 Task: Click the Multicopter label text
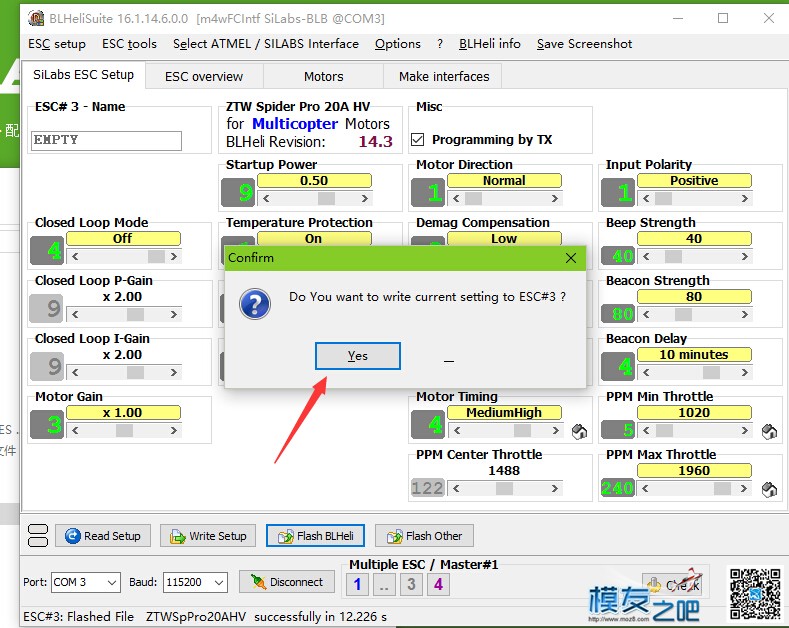coord(295,124)
